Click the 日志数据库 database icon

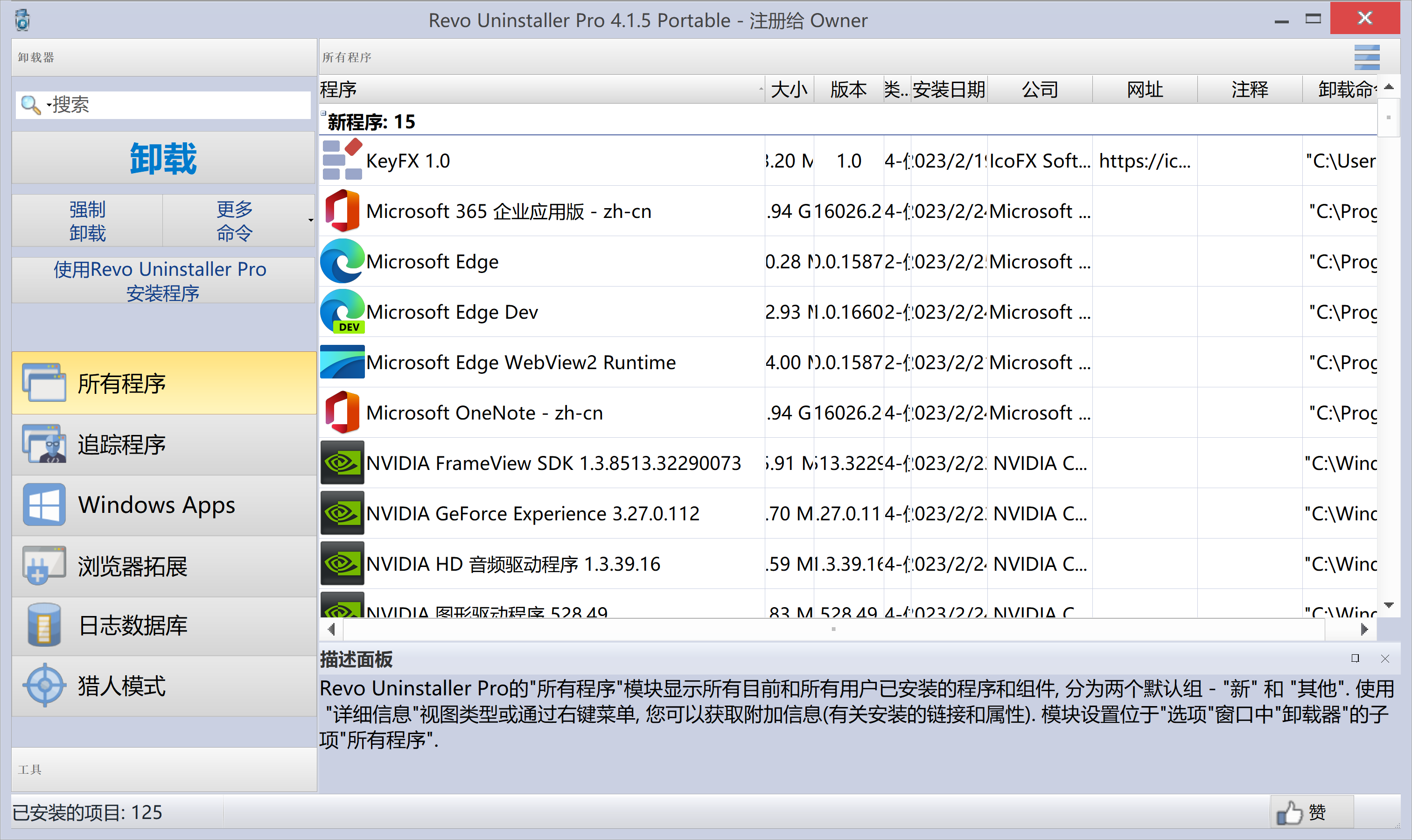point(44,625)
